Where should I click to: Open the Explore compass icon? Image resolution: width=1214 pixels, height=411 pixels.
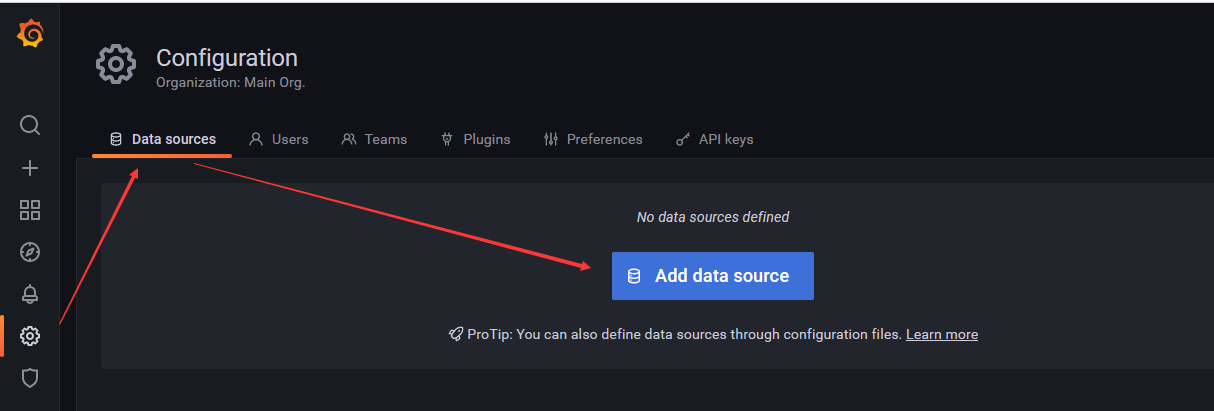pos(30,252)
